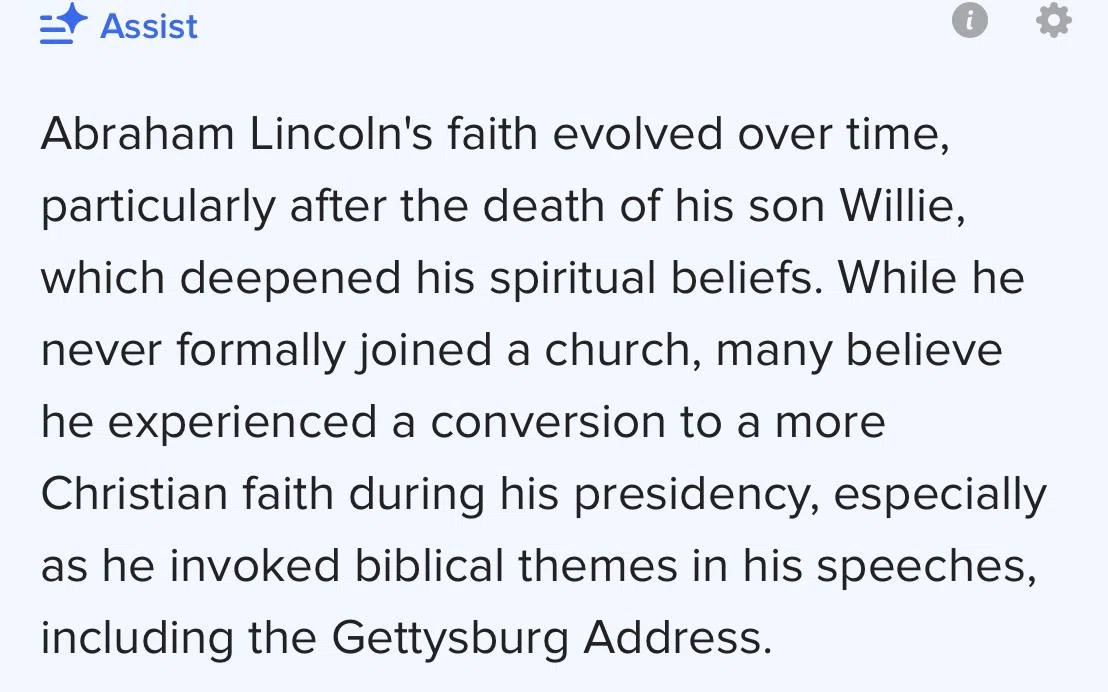The height and width of the screenshot is (692, 1108).
Task: Click the word "spiritual" in the answer
Action: pyautogui.click(x=572, y=279)
